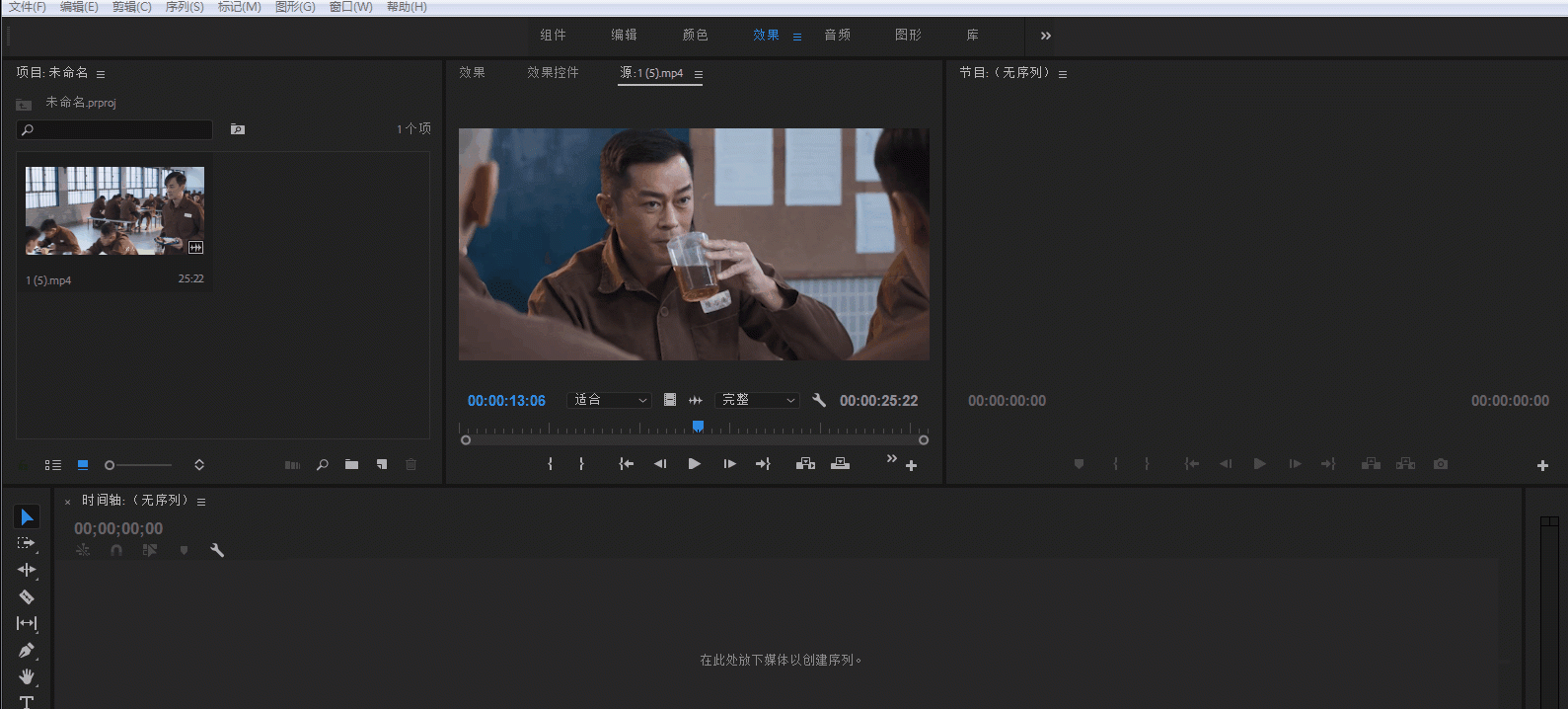Open the 节目 Program panel menu

(1063, 74)
